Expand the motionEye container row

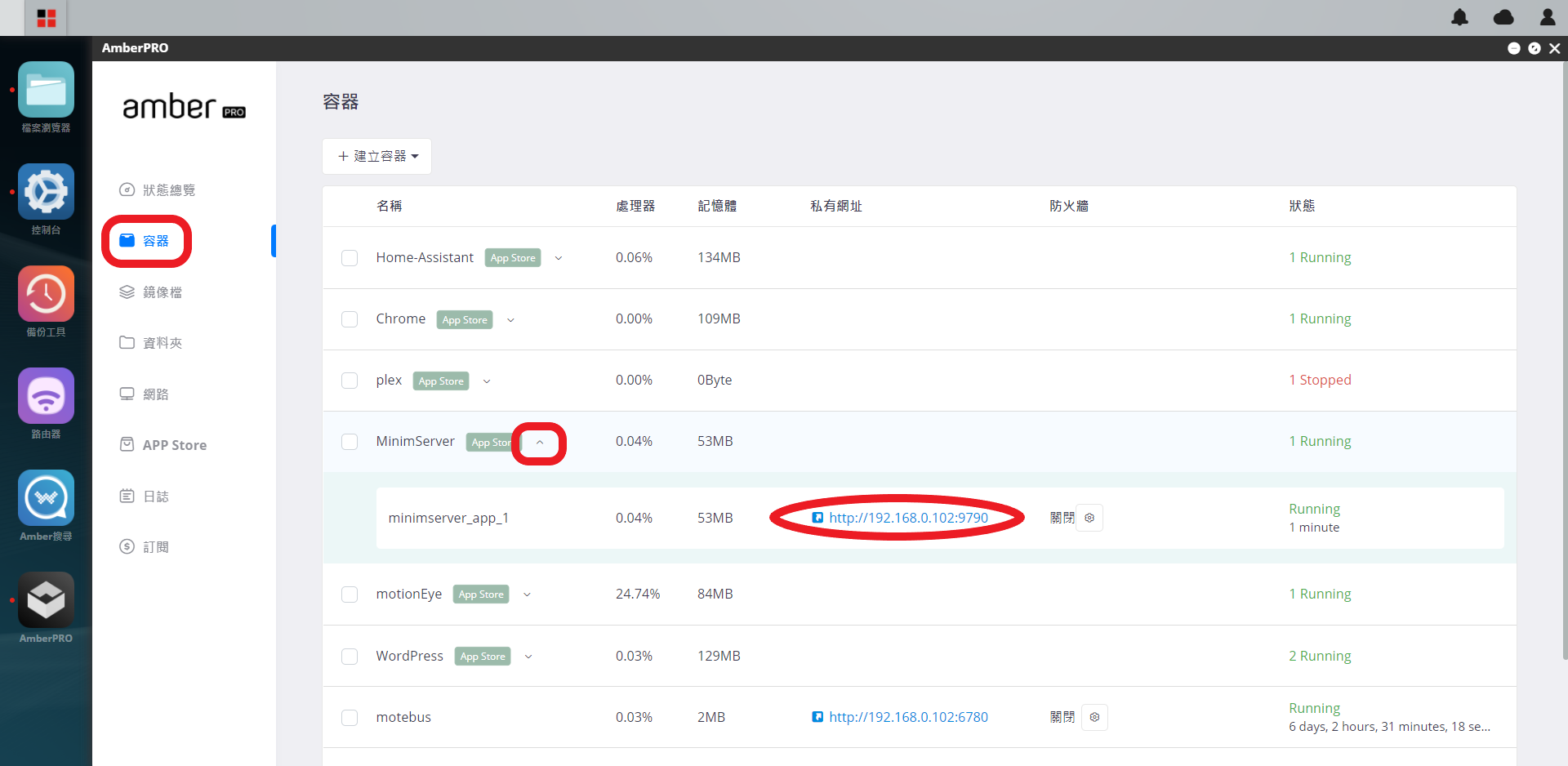tap(527, 595)
